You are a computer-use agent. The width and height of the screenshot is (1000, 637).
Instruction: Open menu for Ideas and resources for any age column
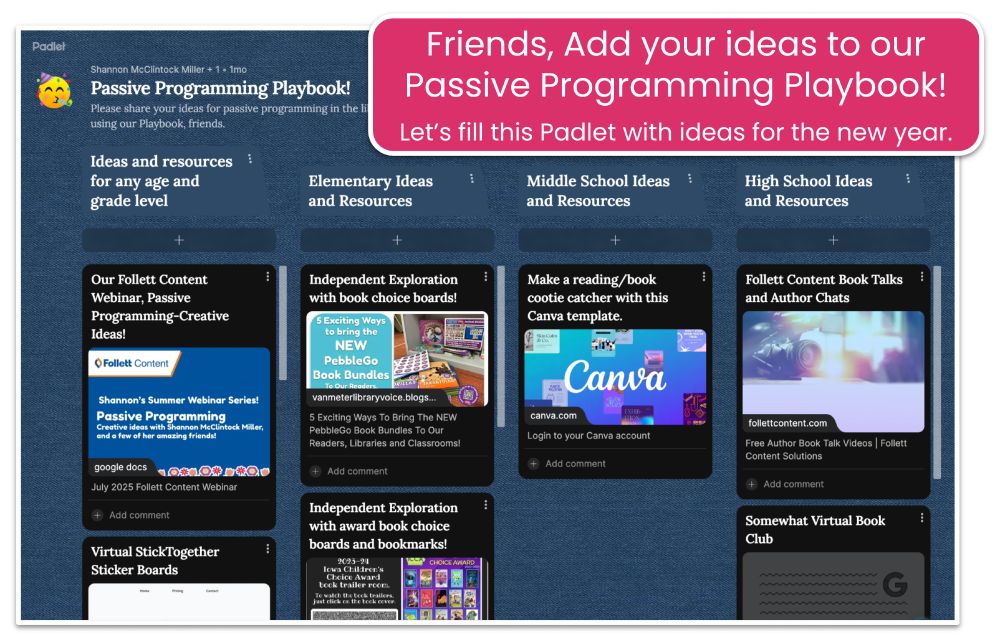coord(250,159)
